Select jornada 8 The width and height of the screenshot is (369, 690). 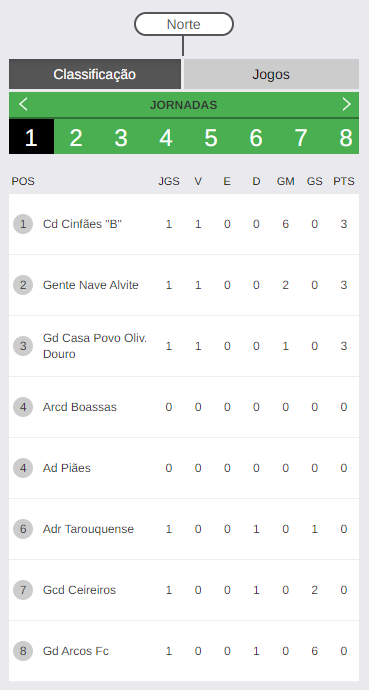[x=346, y=137]
